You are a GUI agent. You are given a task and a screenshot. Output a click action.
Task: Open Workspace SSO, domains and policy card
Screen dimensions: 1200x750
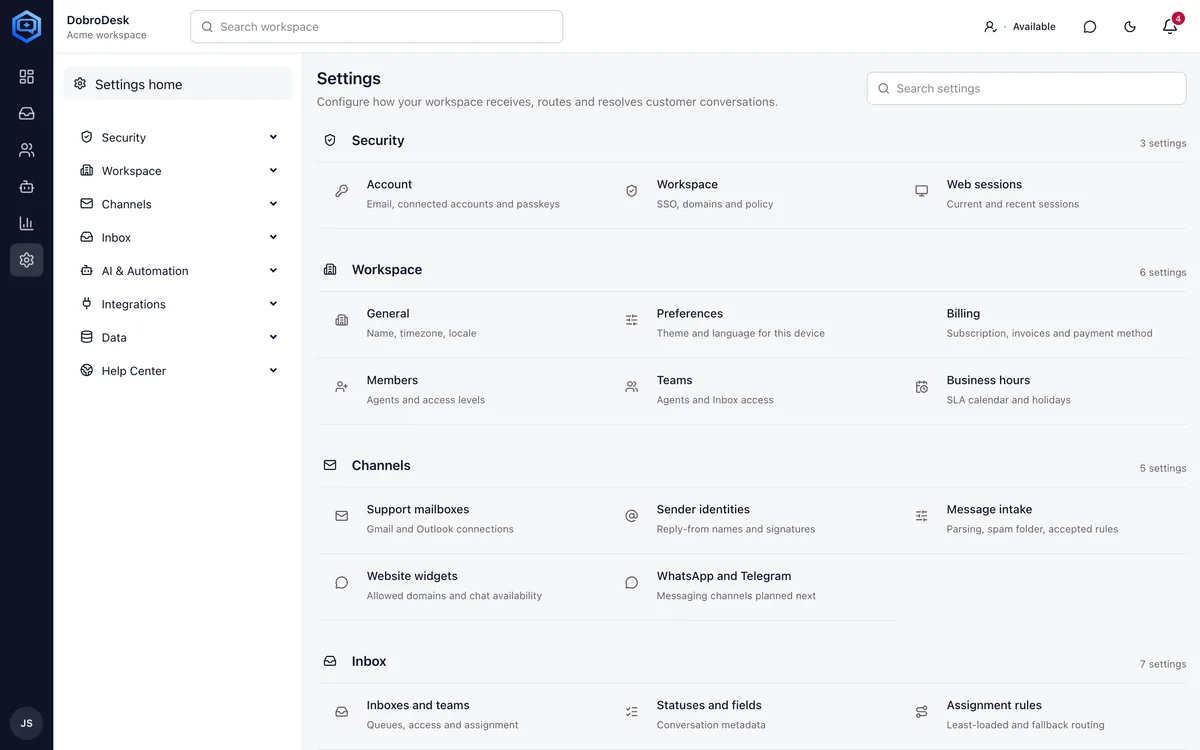click(x=751, y=194)
